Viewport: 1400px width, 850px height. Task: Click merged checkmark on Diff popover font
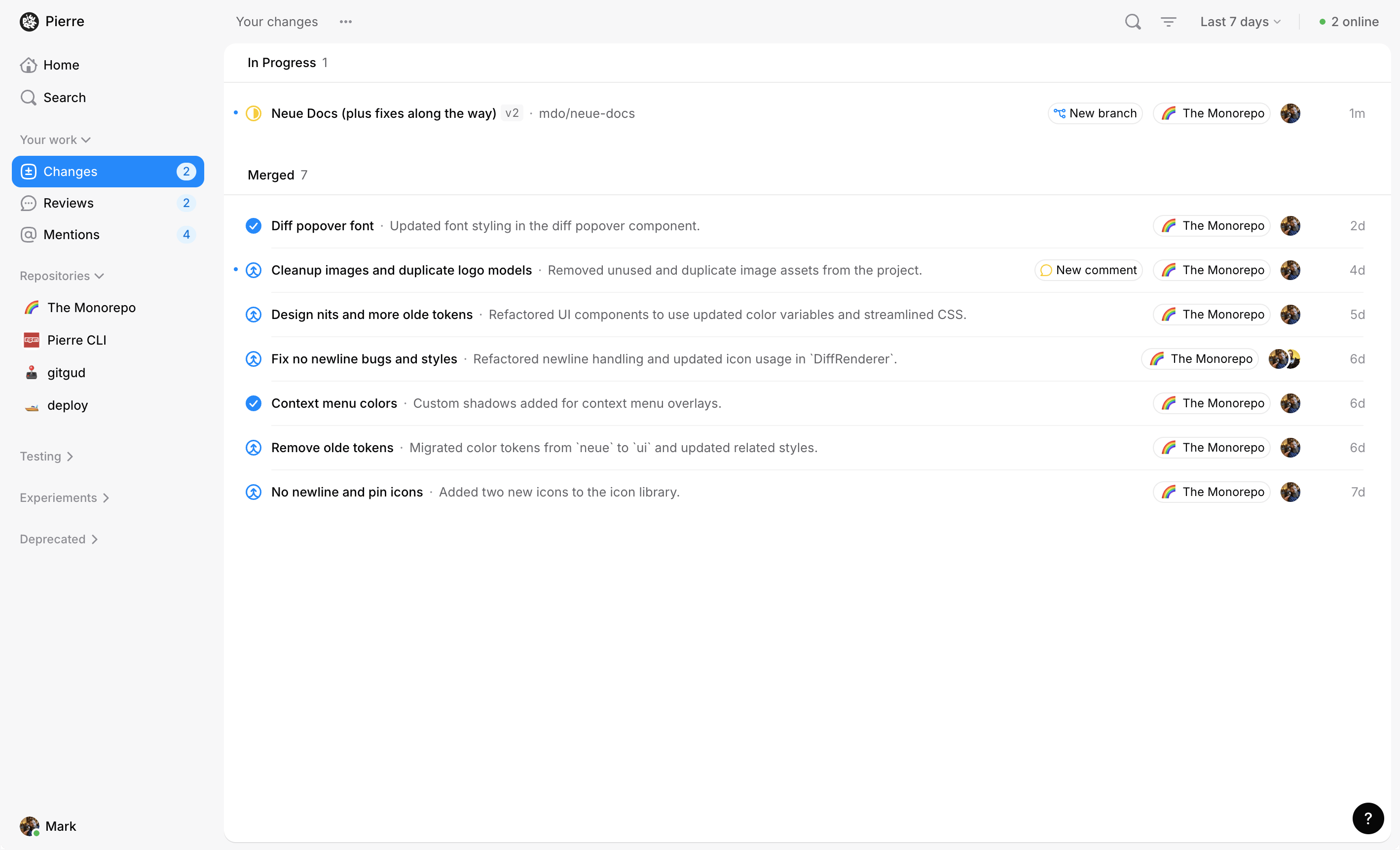[x=254, y=226]
